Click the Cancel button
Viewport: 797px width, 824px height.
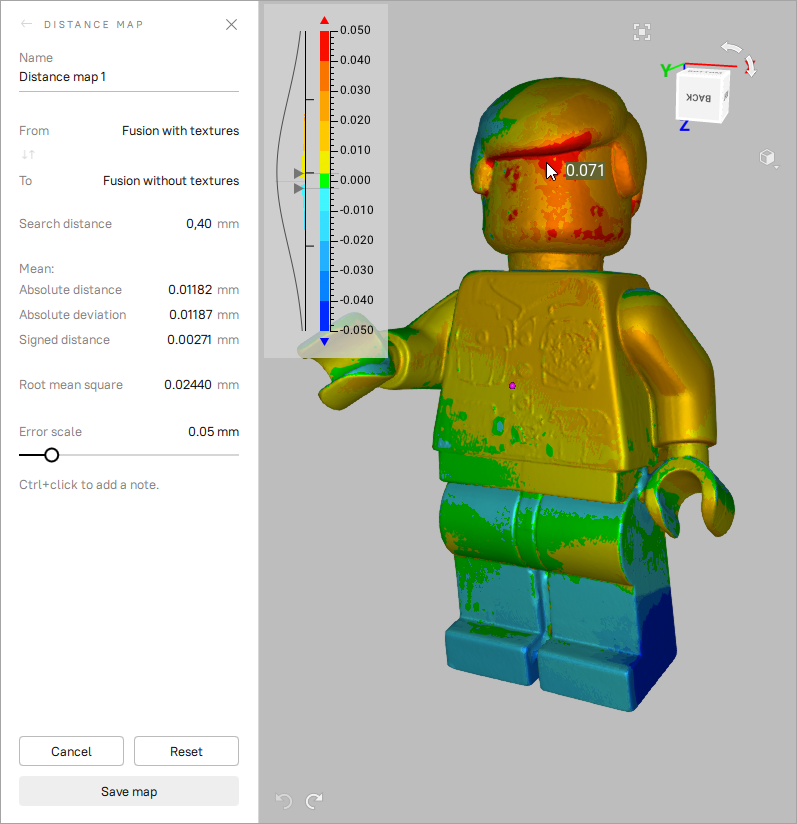point(71,751)
